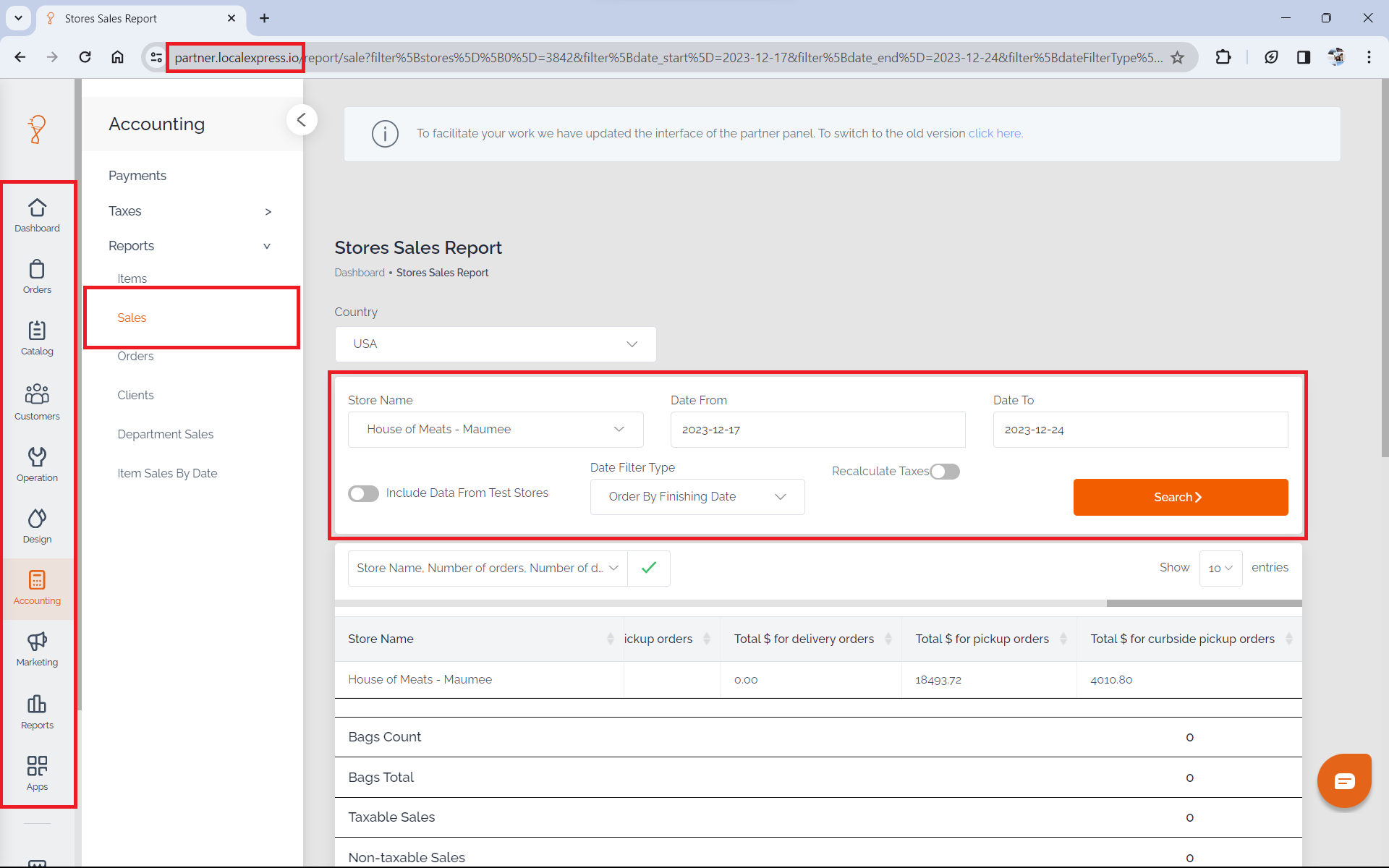Open the Operation sidebar icon

tap(37, 464)
